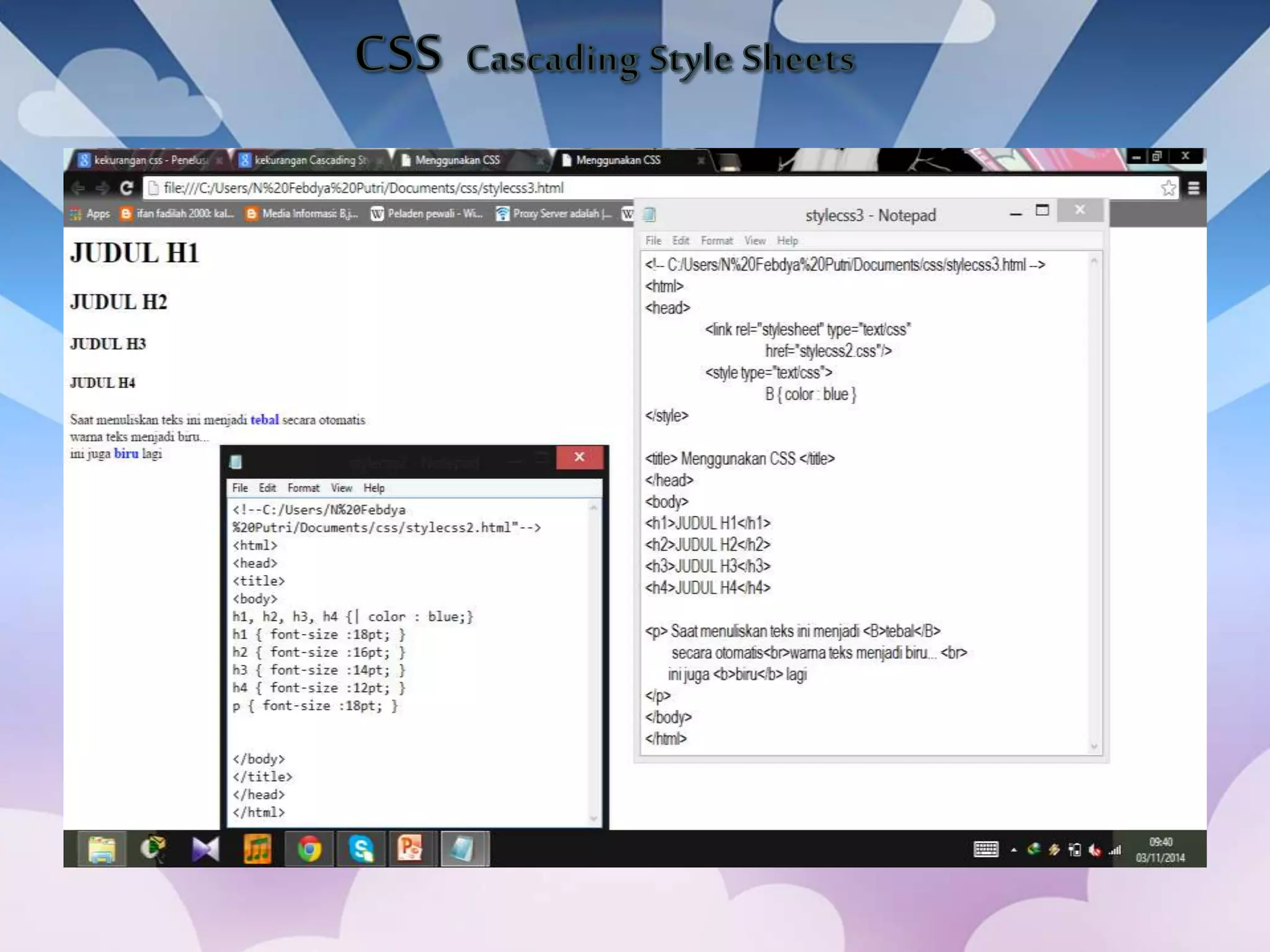Open PowerPoint taskbar icon
The image size is (1270, 952).
click(410, 848)
